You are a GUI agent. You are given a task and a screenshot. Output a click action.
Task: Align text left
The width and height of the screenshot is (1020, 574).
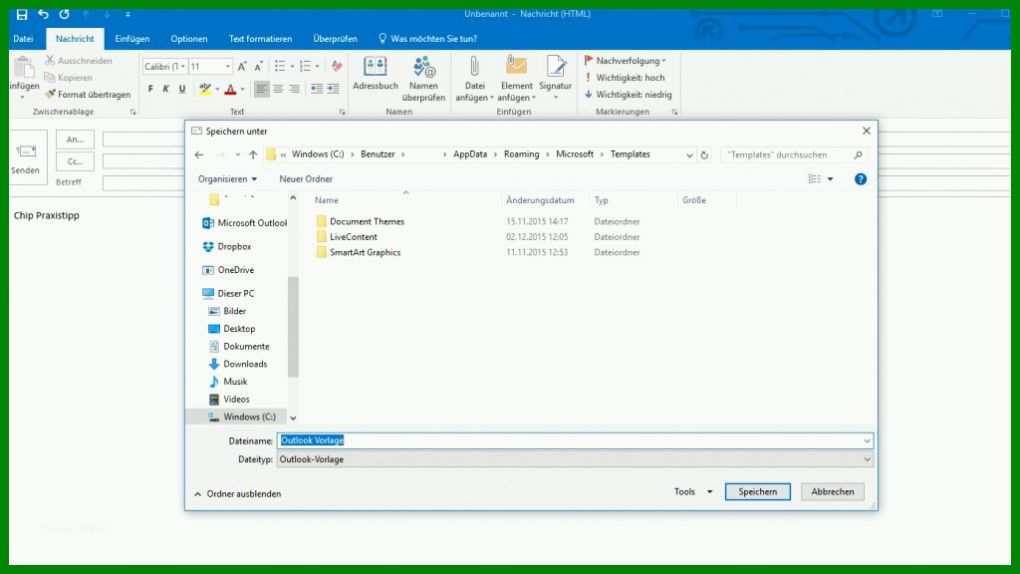[262, 89]
